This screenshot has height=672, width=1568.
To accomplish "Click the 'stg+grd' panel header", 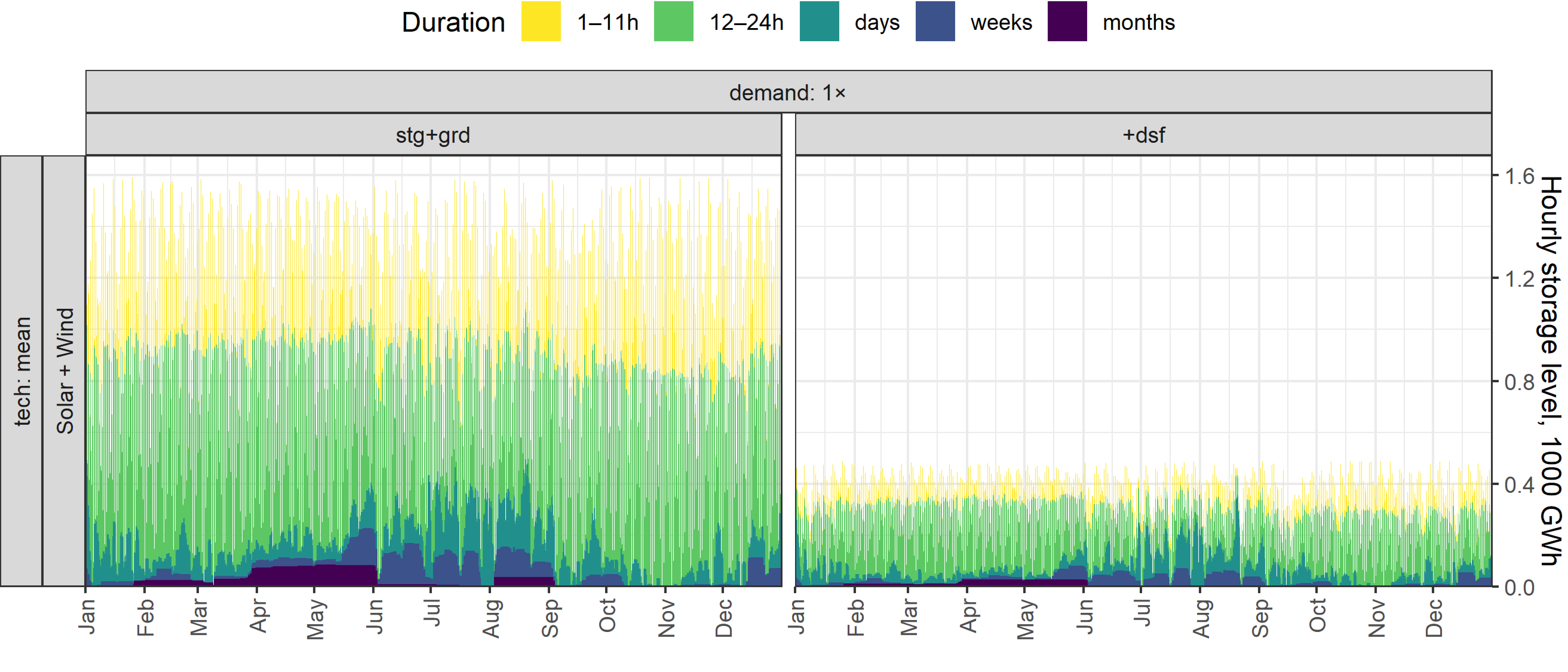I will pos(433,134).
